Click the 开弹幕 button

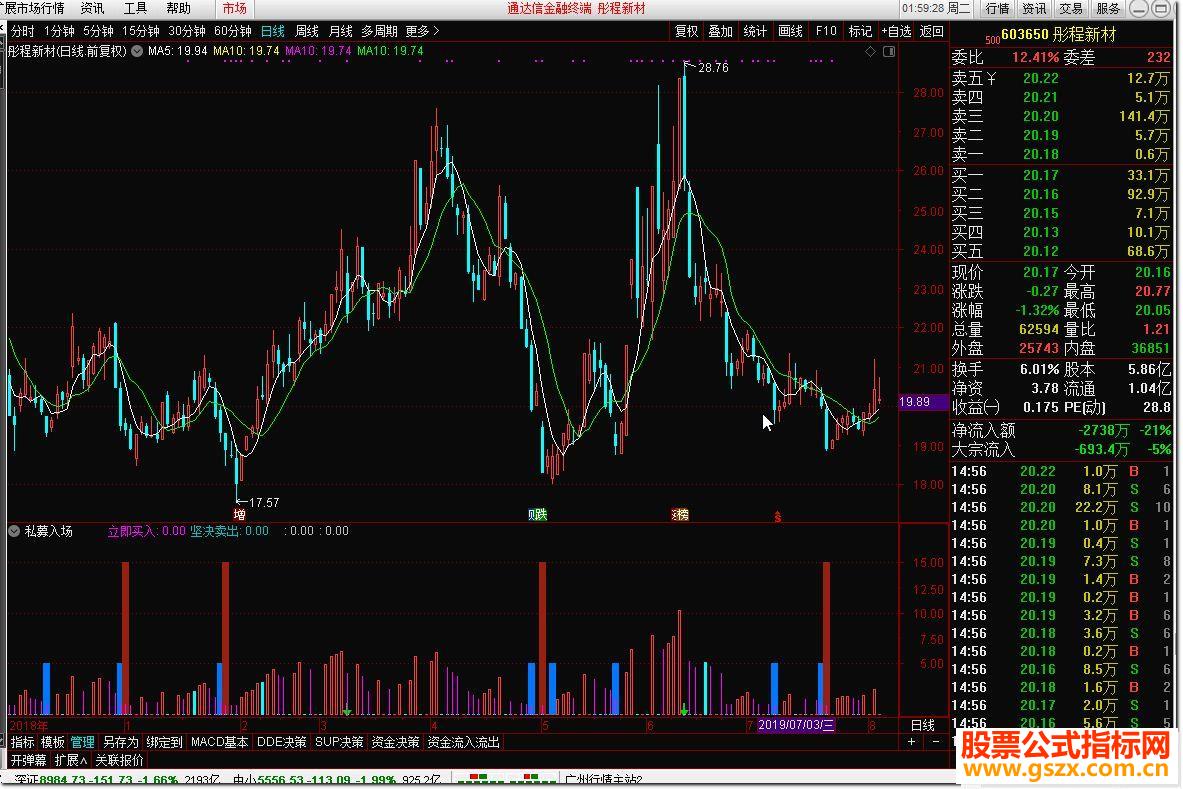point(29,760)
